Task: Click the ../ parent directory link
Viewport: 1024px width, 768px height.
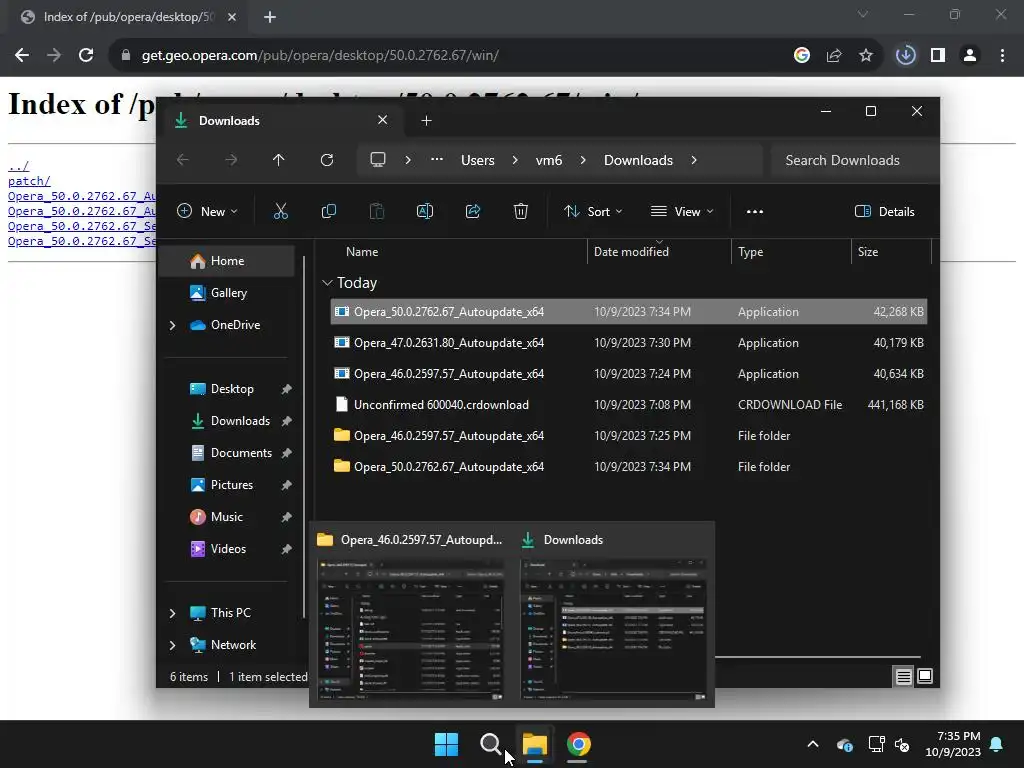Action: (x=18, y=166)
